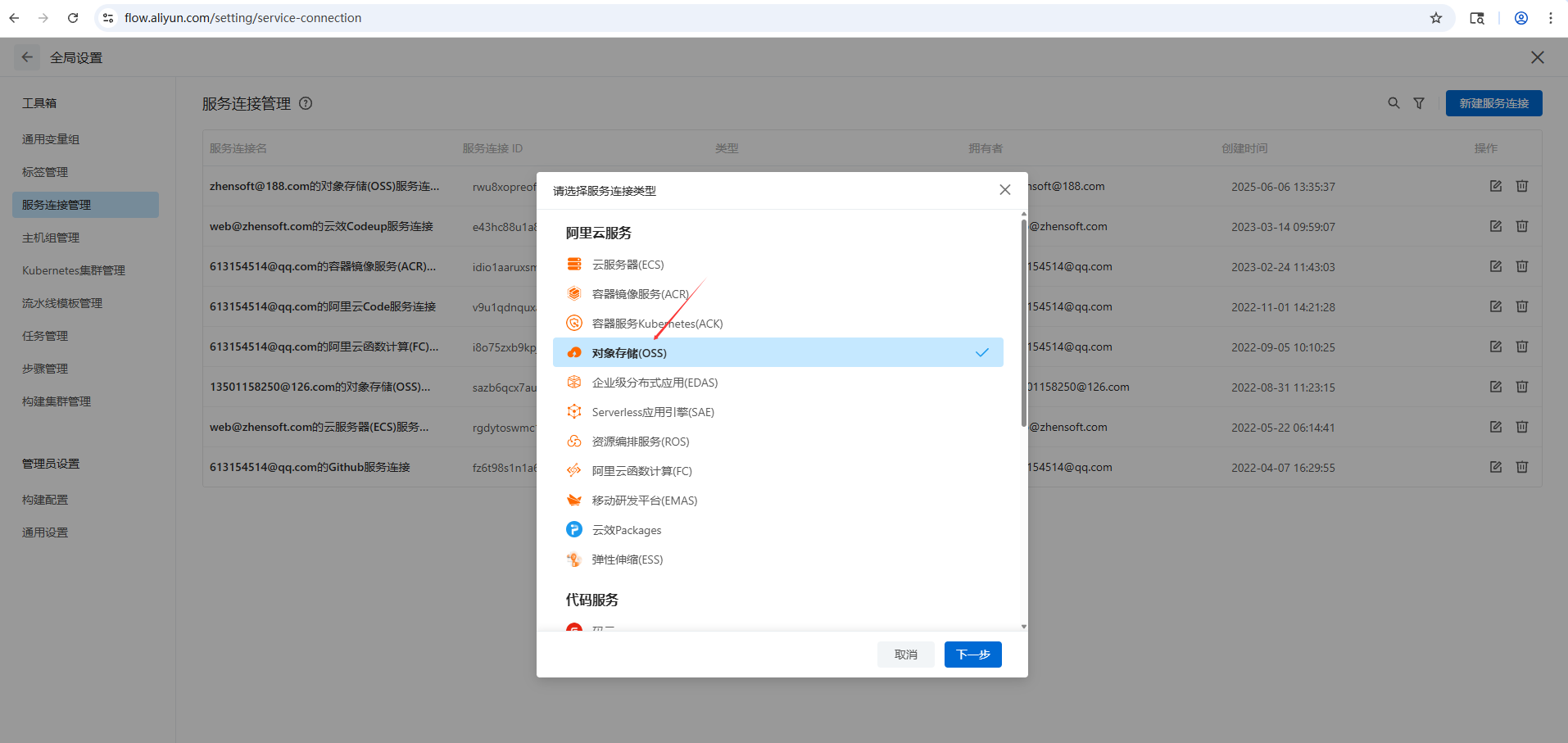Select the 对象存储(OSS) checkmark

(982, 352)
